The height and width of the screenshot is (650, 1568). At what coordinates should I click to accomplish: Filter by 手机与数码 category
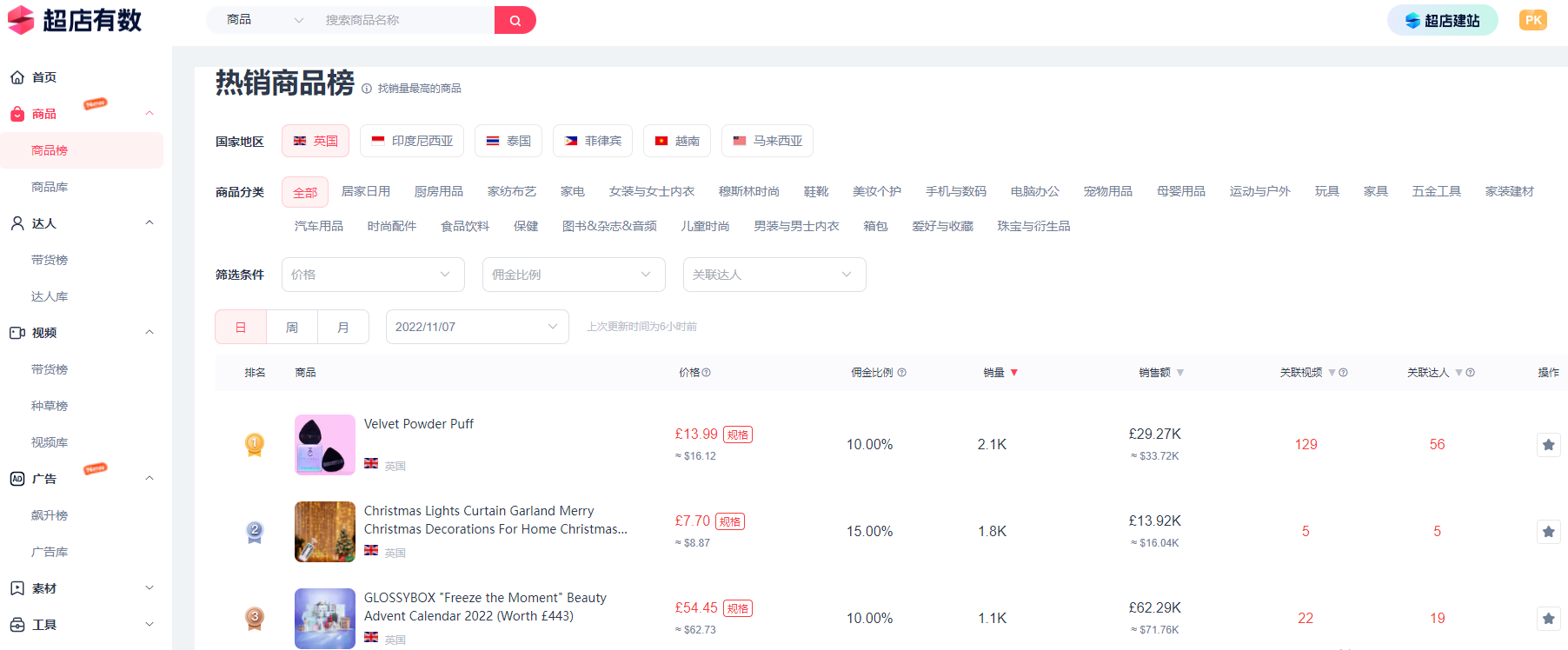[956, 191]
